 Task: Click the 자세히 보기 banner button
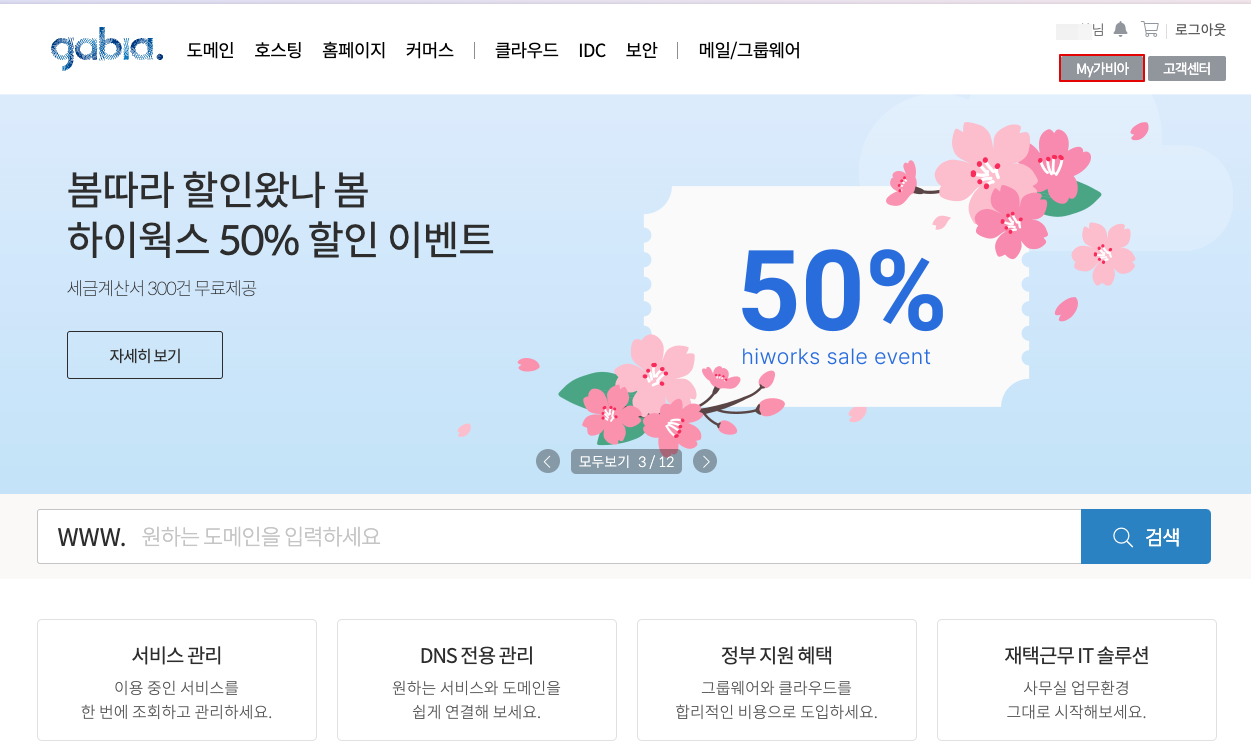145,355
